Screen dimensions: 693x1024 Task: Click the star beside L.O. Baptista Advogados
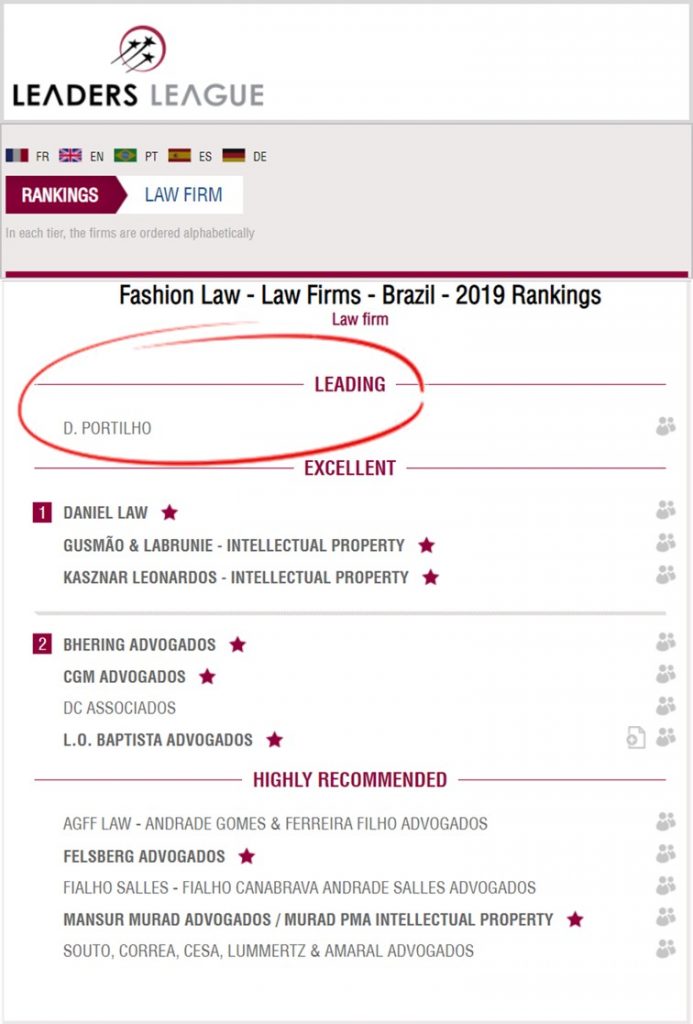pos(275,740)
